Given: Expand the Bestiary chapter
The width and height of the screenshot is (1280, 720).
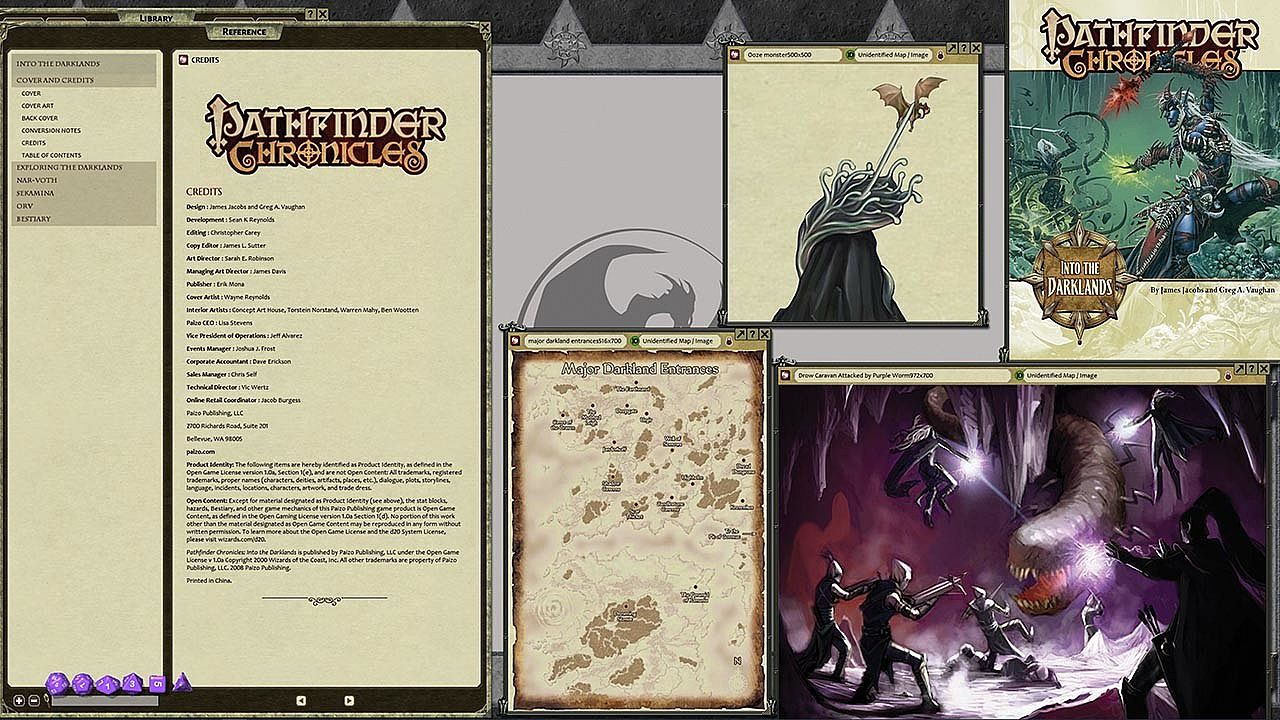Looking at the screenshot, I should coord(85,219).
